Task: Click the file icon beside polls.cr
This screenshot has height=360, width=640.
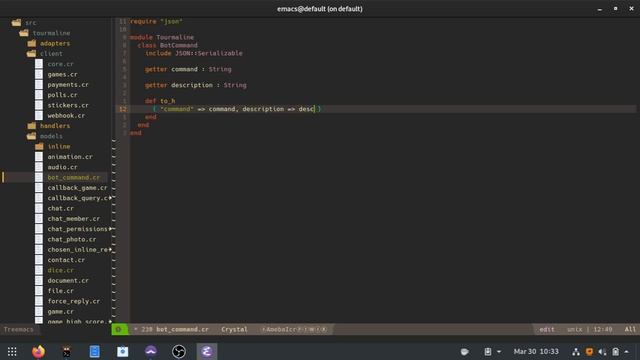Action: click(x=39, y=95)
